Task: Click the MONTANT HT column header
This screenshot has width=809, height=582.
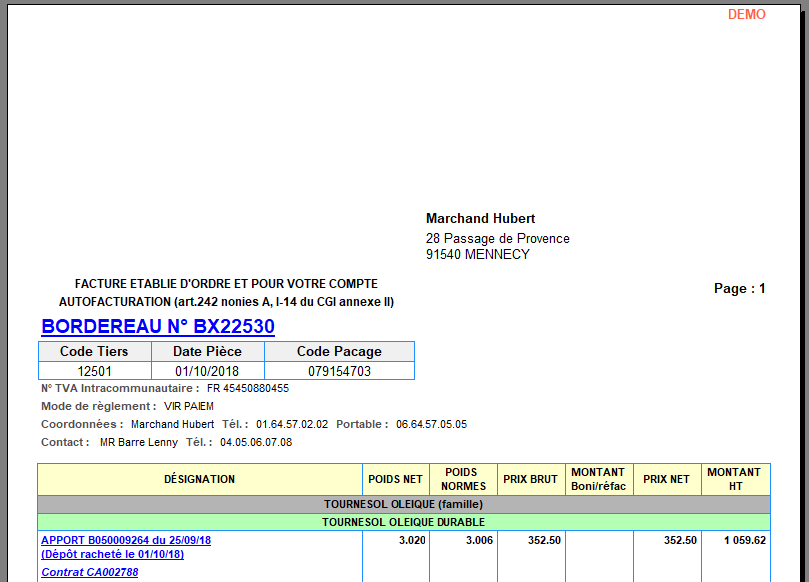Action: click(x=734, y=479)
